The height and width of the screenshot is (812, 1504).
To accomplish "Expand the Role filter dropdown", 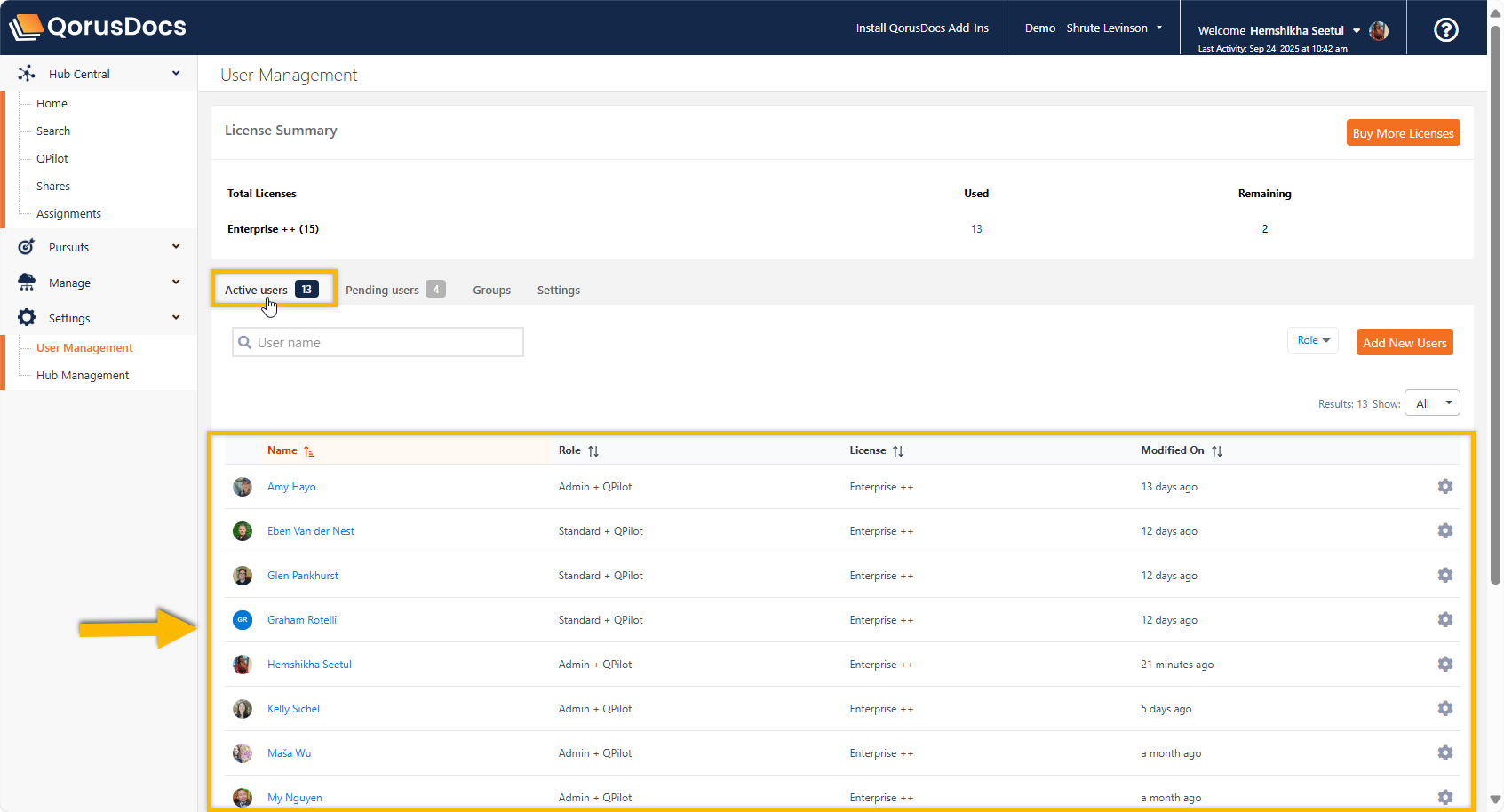I will (x=1312, y=340).
